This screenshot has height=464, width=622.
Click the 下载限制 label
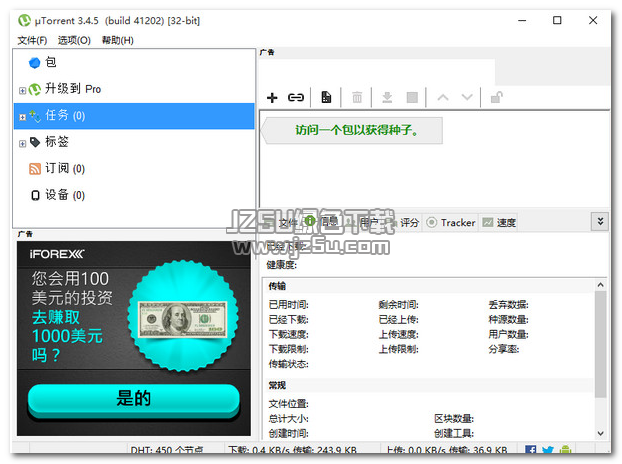(288, 349)
